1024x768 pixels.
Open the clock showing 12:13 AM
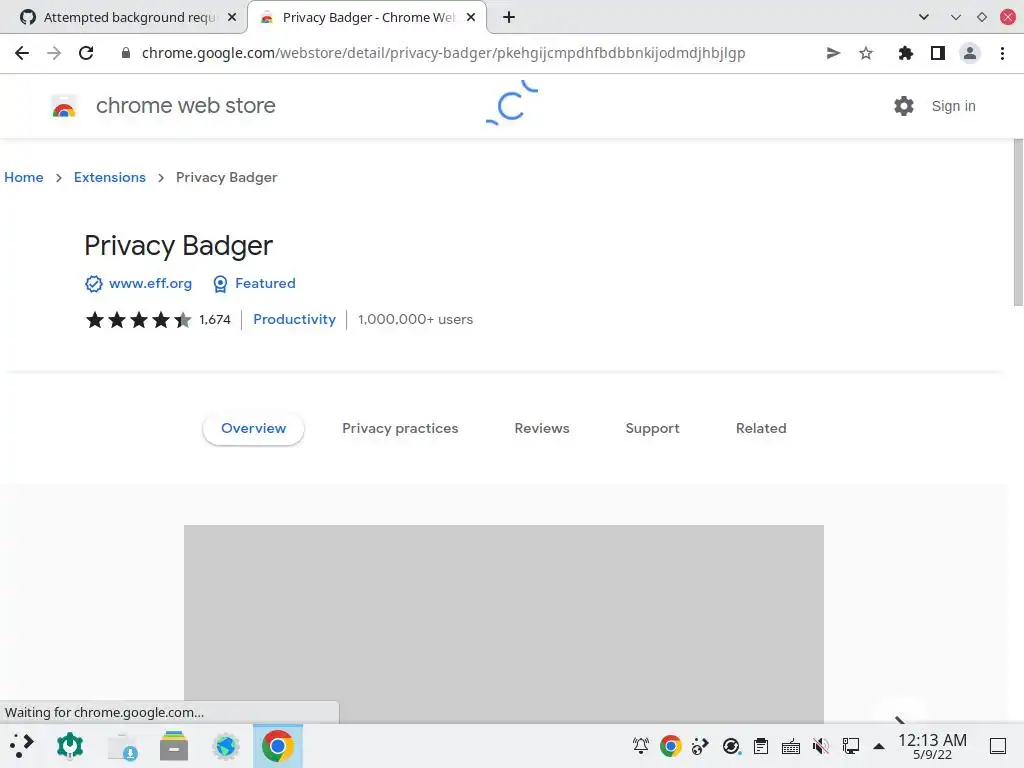pos(933,746)
